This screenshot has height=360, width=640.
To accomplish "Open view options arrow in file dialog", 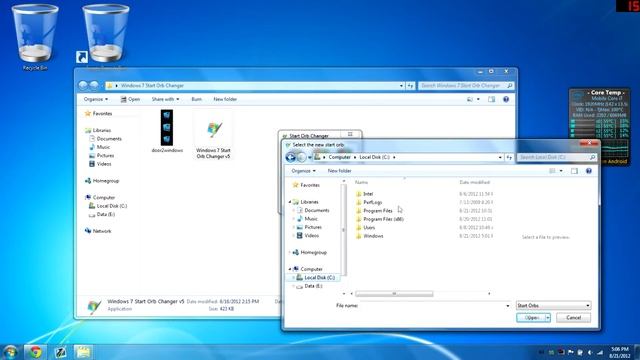I will tap(561, 171).
